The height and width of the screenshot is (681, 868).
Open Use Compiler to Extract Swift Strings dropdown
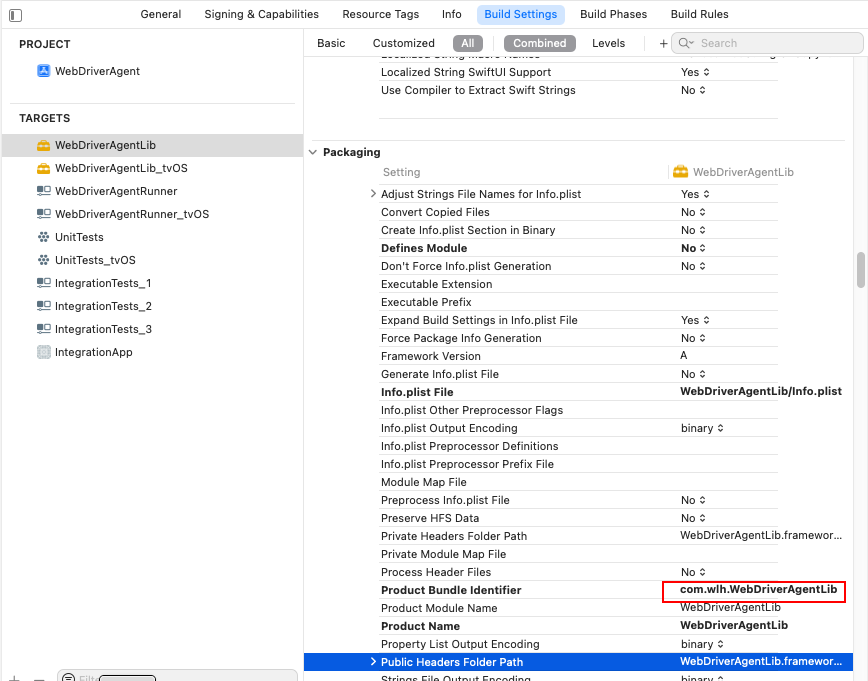pyautogui.click(x=693, y=90)
